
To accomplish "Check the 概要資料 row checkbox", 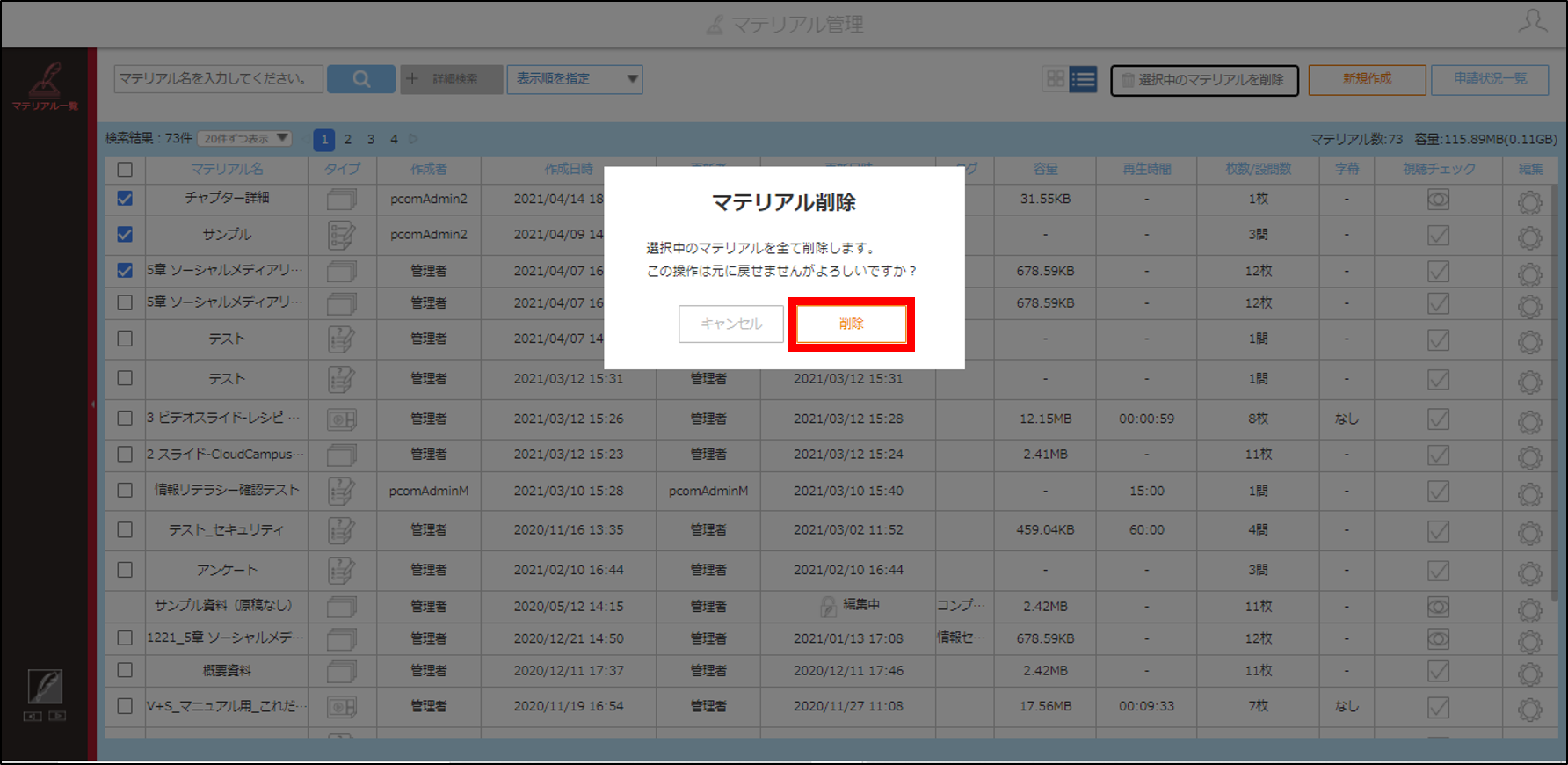I will [125, 670].
